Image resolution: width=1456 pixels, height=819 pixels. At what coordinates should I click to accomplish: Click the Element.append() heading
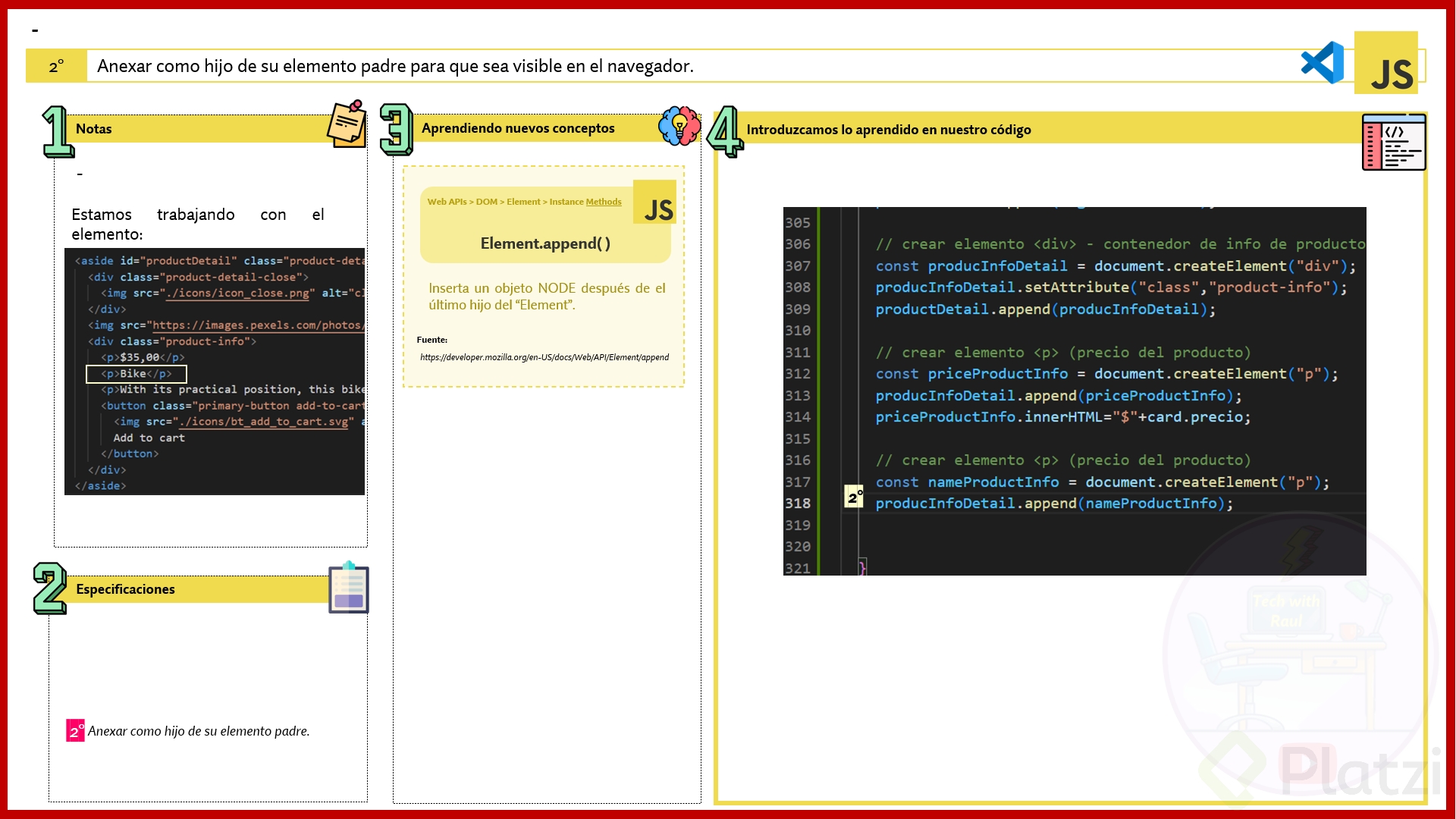pos(545,243)
